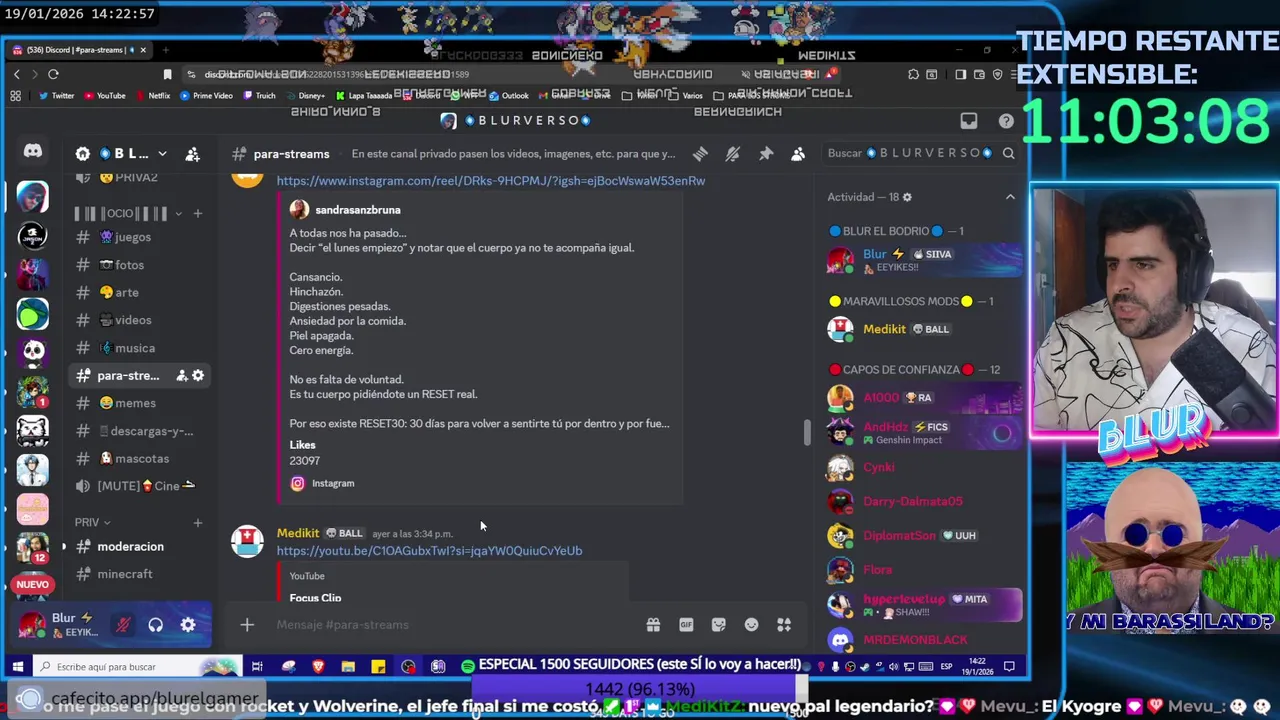This screenshot has height=720, width=1280.
Task: Click the plus attach button in message bar
Action: click(247, 625)
